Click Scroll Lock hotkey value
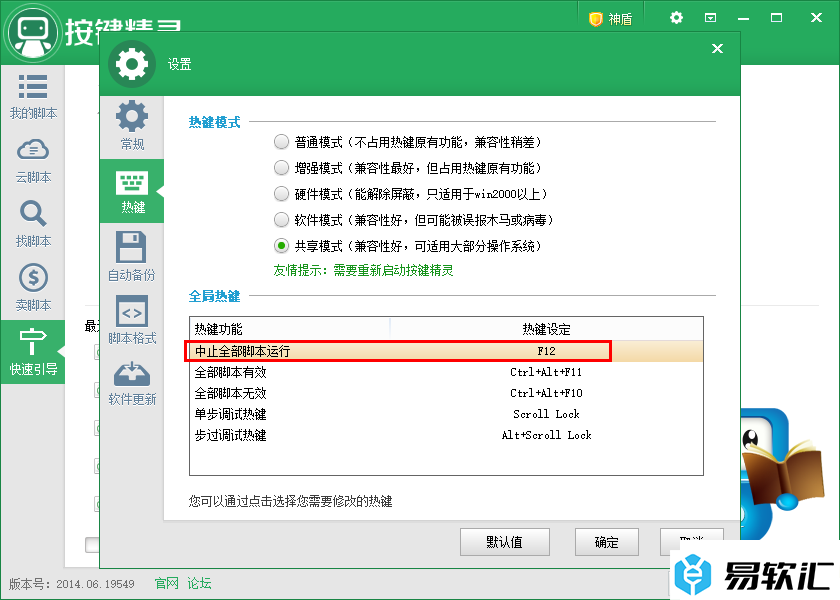This screenshot has width=840, height=600. pyautogui.click(x=546, y=414)
